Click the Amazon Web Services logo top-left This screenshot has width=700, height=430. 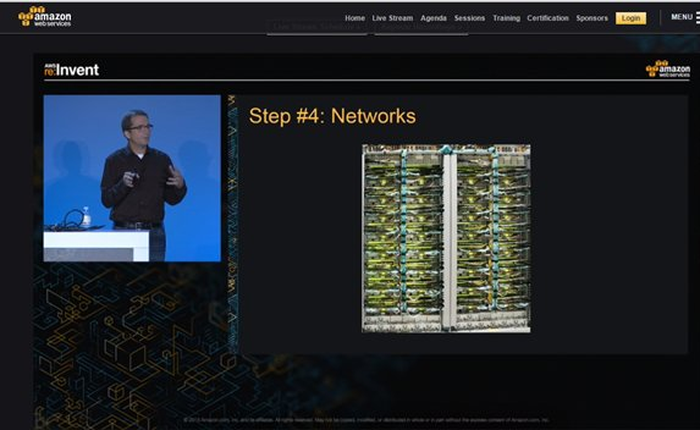[45, 16]
